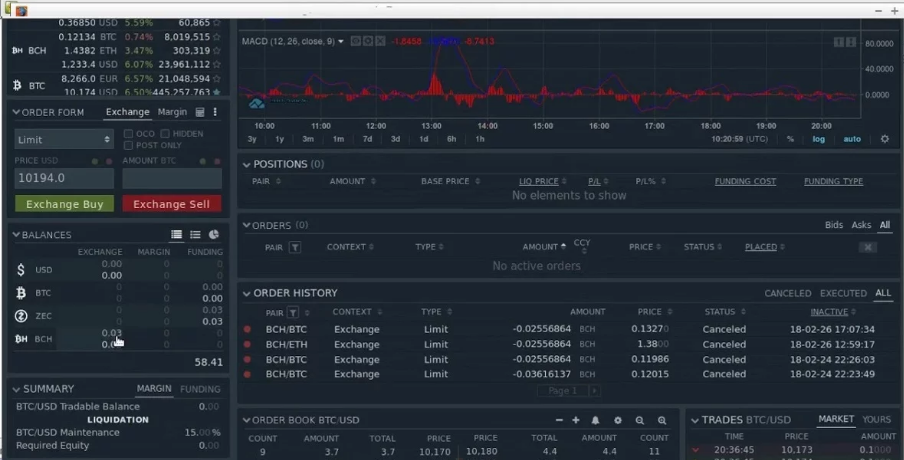
Task: Unstar the BTC/USD 10,174 ticker row
Action: pyautogui.click(x=217, y=92)
